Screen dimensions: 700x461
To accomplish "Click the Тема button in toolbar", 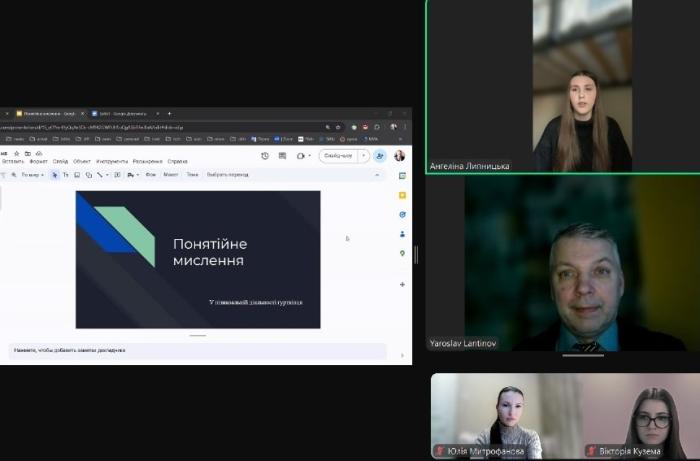I will tap(192, 175).
